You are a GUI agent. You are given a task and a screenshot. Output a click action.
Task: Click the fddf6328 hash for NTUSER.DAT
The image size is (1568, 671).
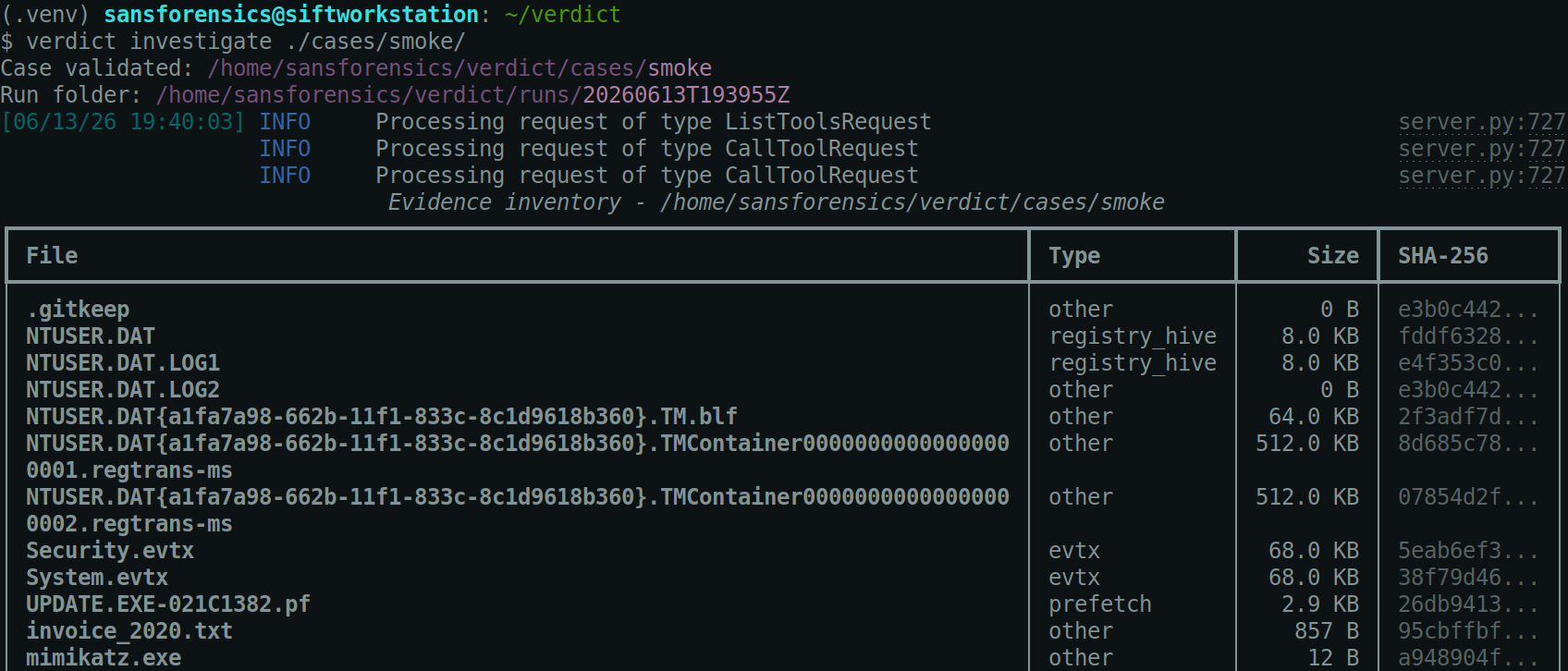[1468, 336]
